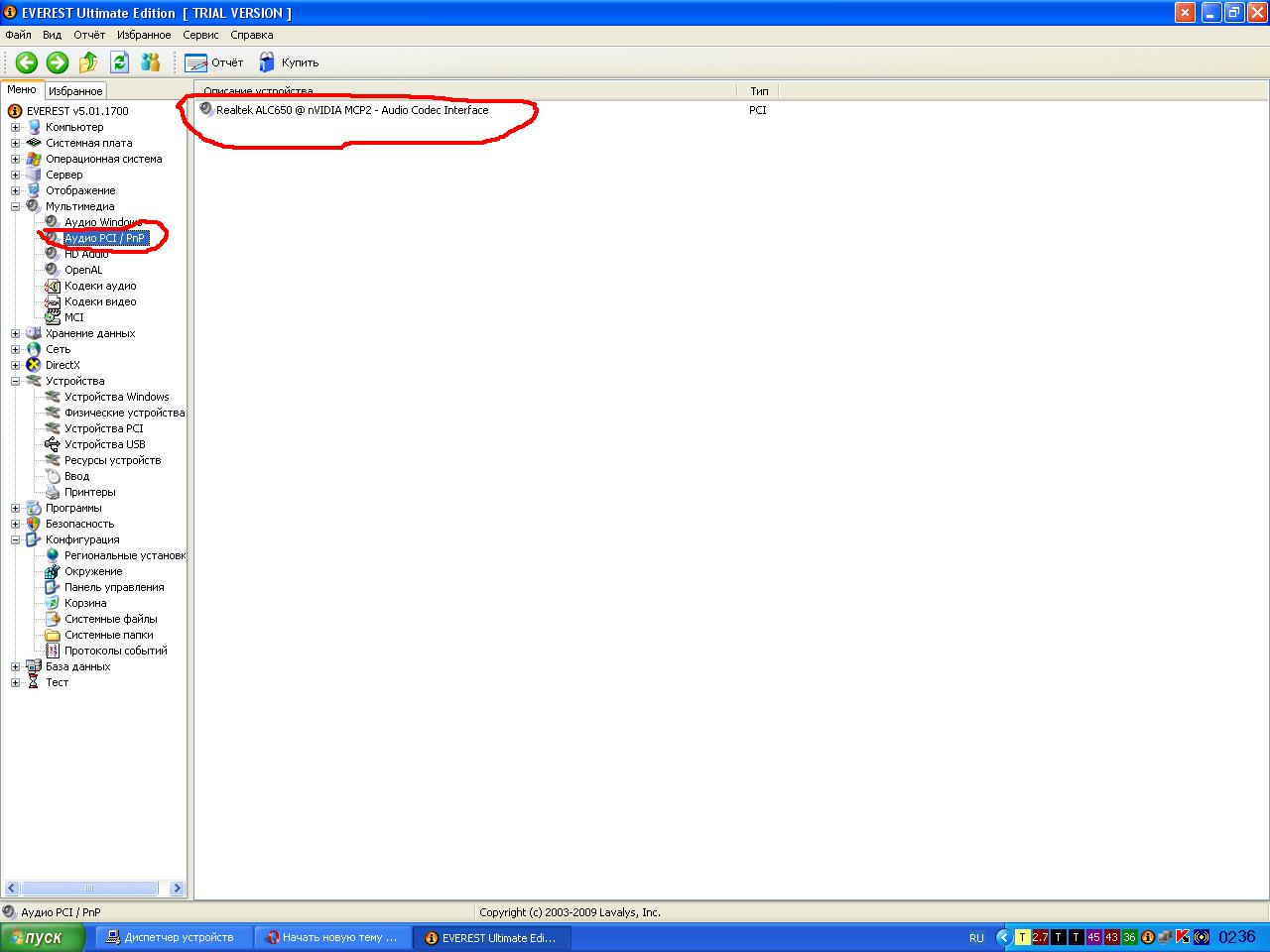Click the Ресурсы устройств icon
This screenshot has width=1270, height=952.
pyautogui.click(x=53, y=460)
